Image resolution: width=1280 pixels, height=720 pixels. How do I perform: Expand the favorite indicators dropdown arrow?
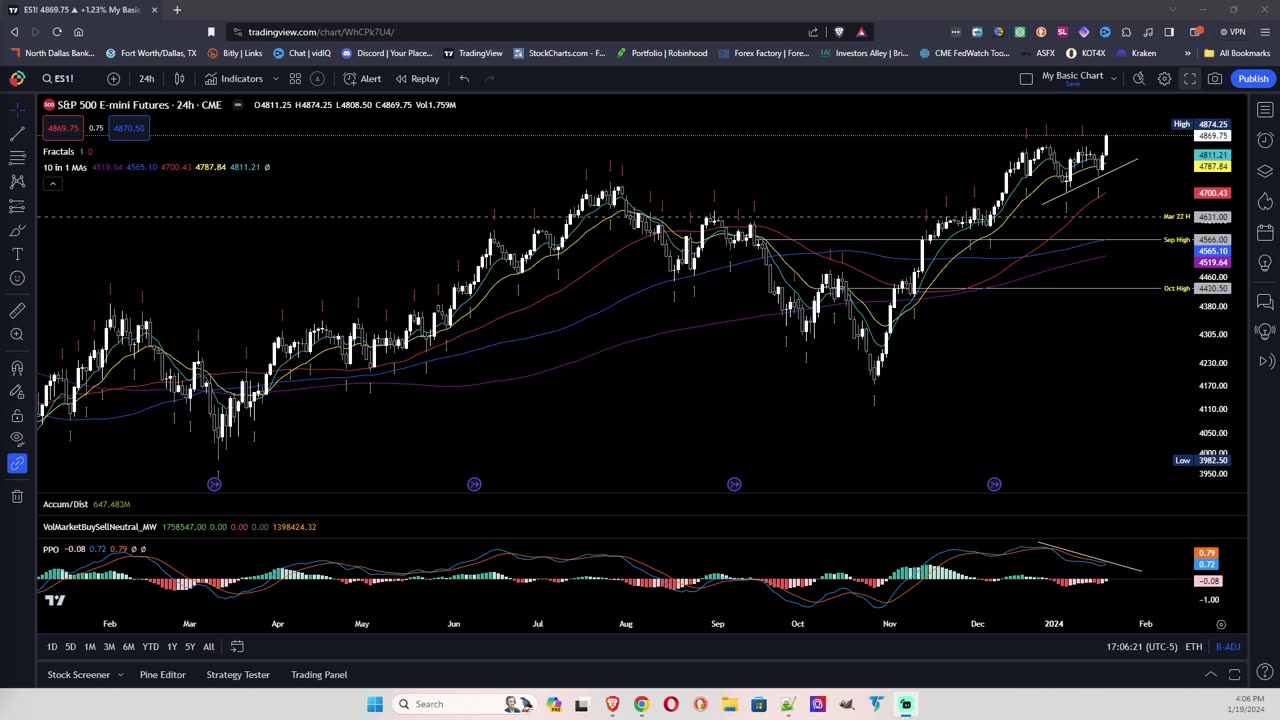pyautogui.click(x=275, y=79)
